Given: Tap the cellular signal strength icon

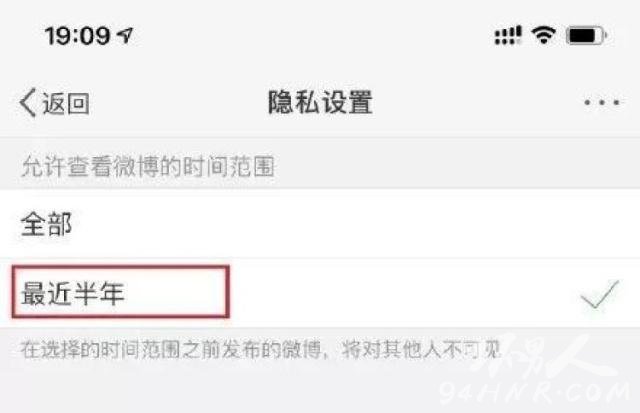Looking at the screenshot, I should 508,35.
